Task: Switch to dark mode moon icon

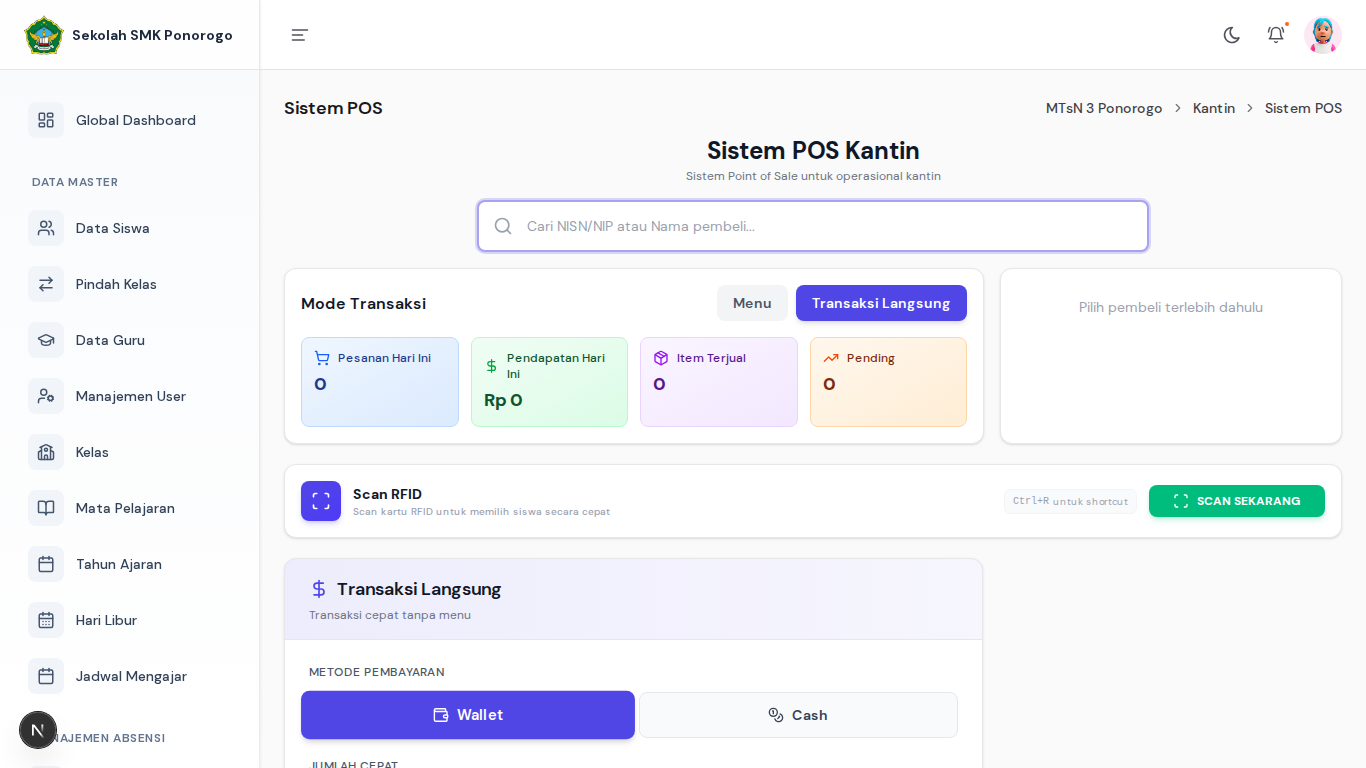Action: tap(1232, 35)
